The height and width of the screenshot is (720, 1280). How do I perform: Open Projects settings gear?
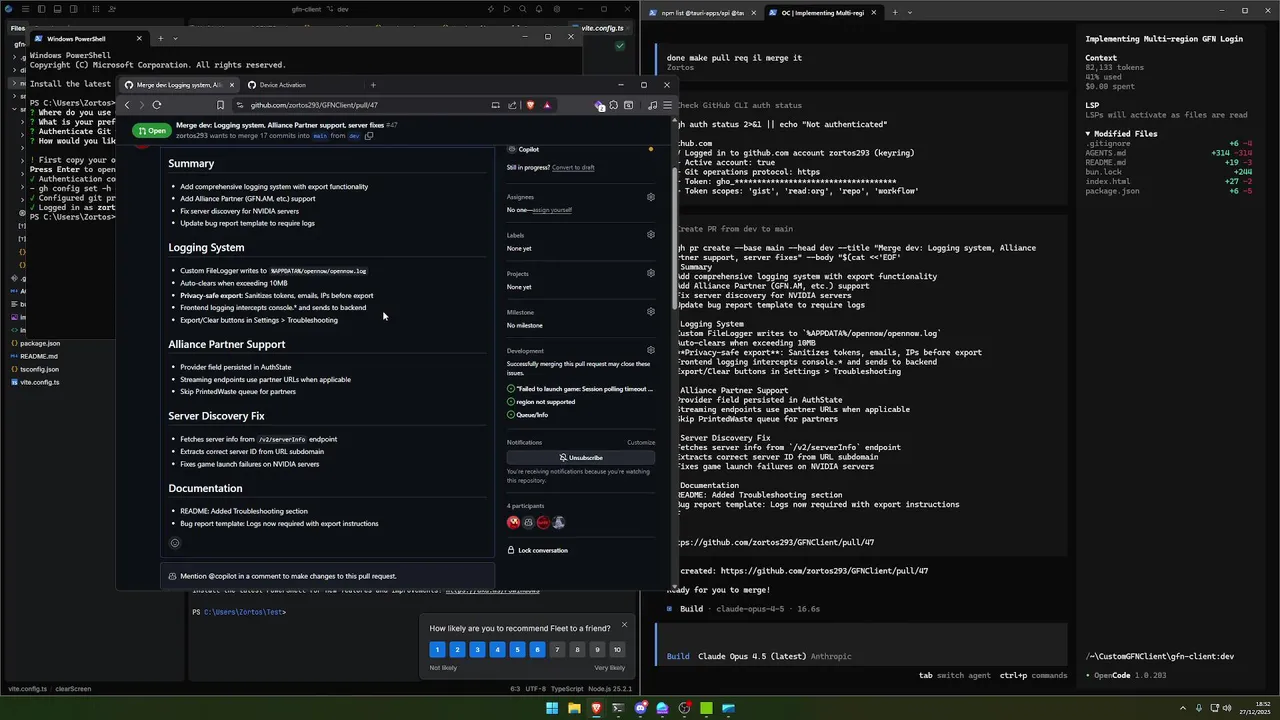coord(651,273)
